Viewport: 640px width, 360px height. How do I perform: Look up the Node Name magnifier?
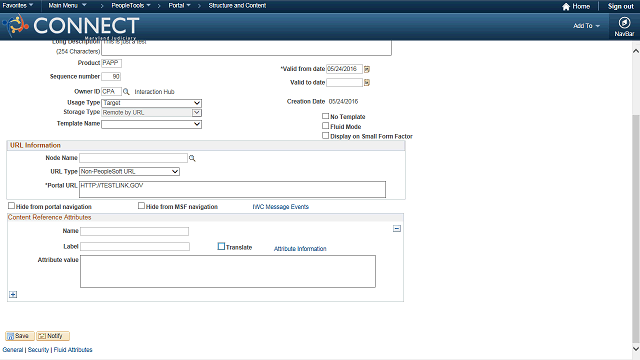click(192, 158)
